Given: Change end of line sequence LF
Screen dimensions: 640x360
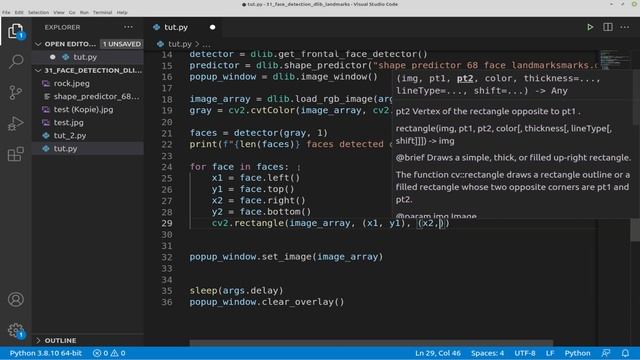Looking at the screenshot, I should click(550, 353).
